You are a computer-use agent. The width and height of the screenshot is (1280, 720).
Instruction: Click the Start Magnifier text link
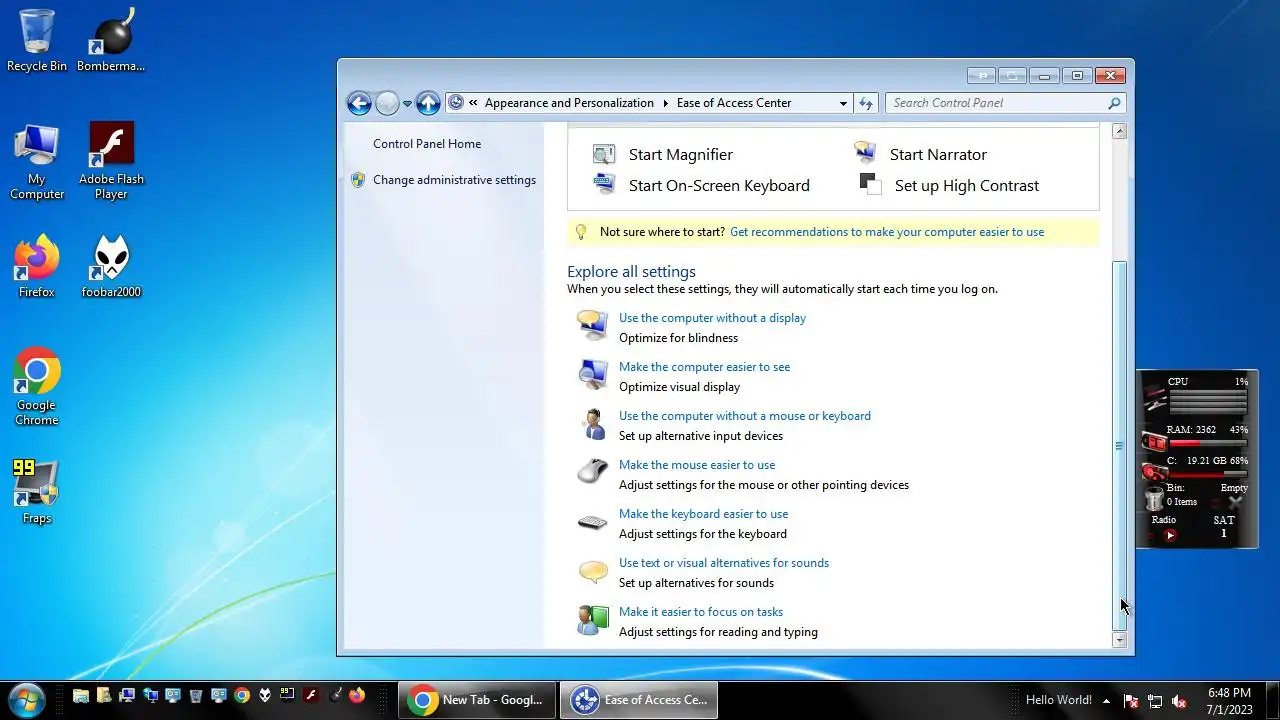(x=681, y=155)
